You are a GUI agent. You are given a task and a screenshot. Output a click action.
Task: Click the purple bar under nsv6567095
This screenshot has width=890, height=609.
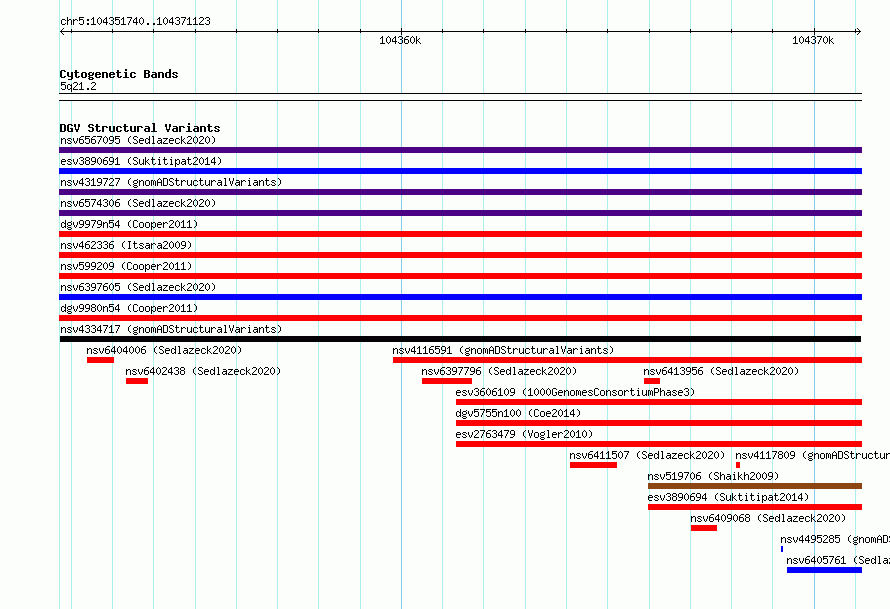tap(460, 150)
